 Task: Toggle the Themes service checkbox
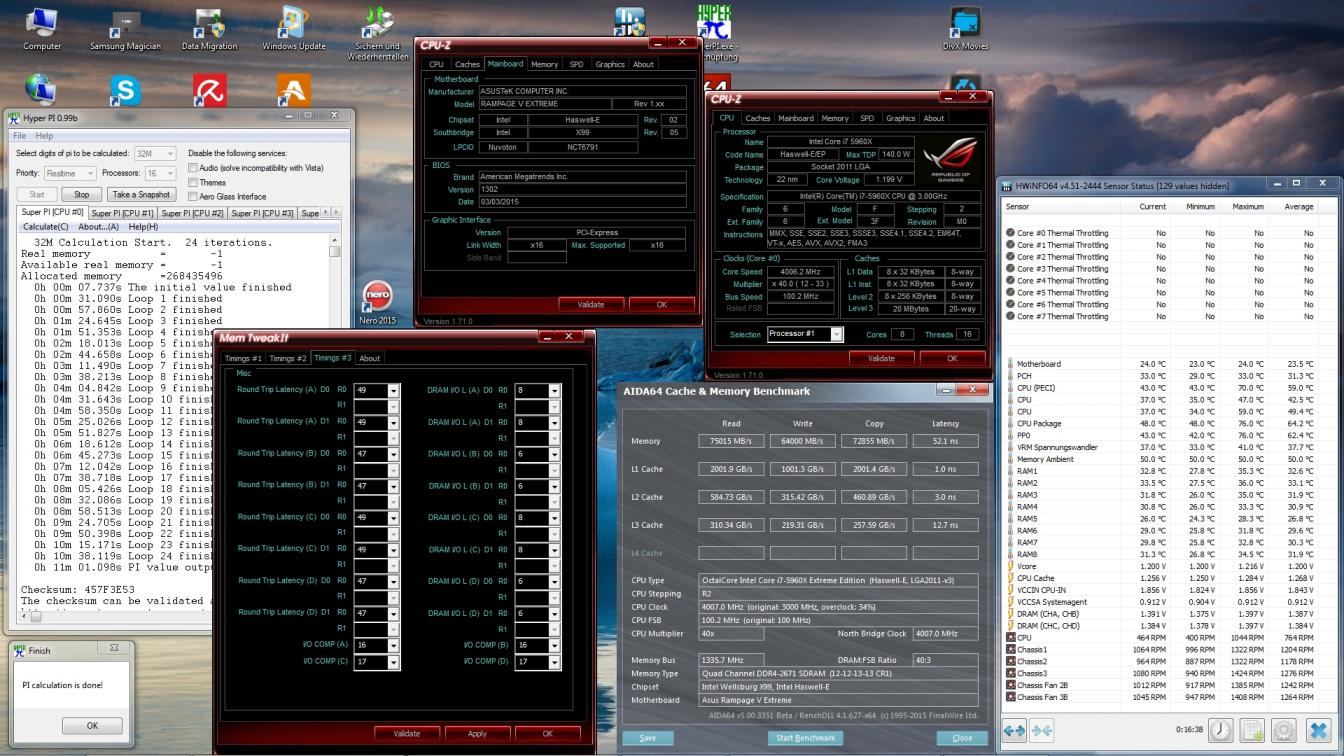click(x=193, y=182)
